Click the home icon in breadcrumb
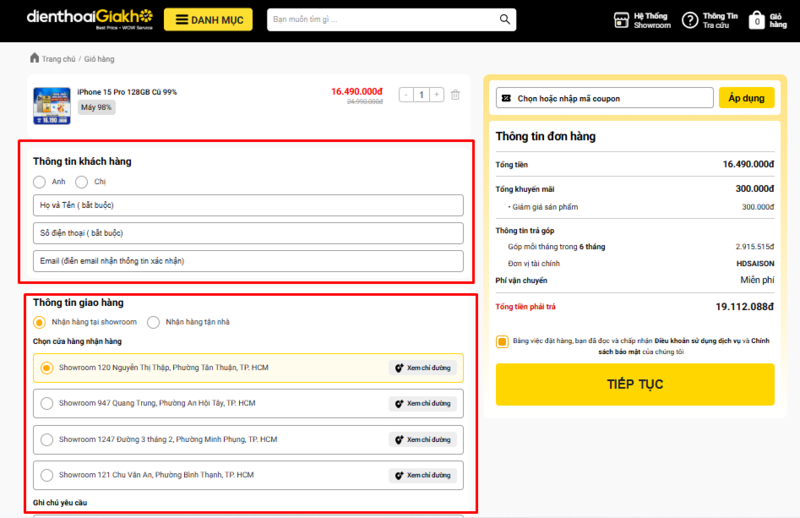Viewport: 800px width, 518px height. 35,59
